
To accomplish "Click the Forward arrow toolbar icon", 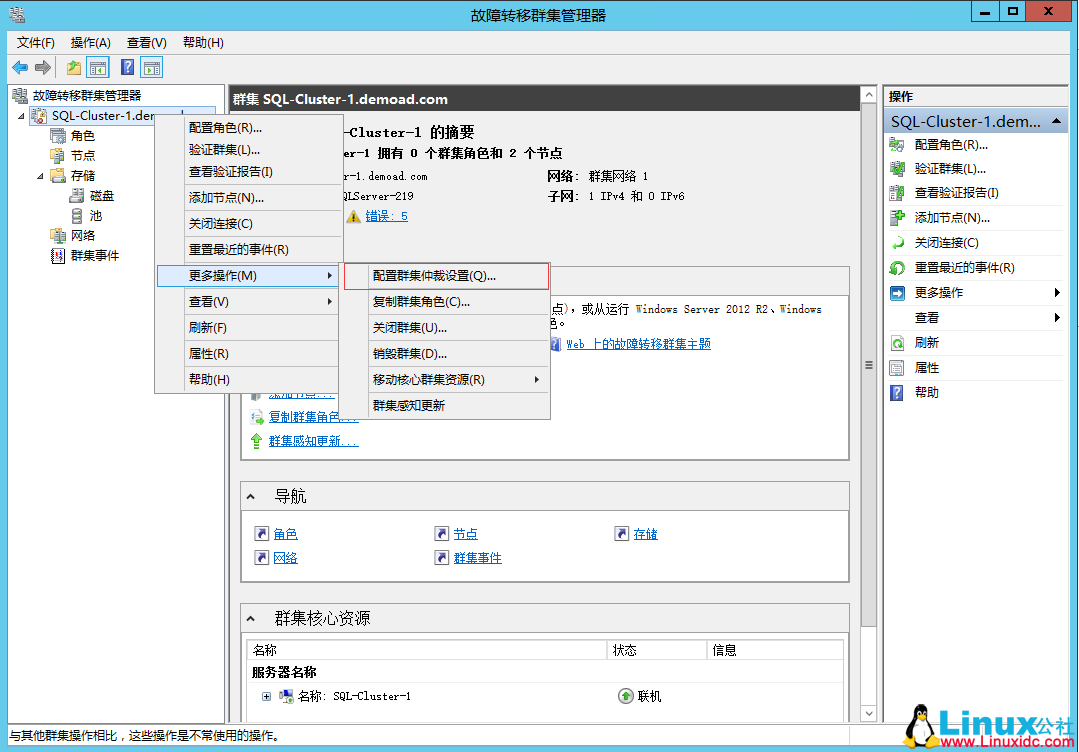I will 43,67.
